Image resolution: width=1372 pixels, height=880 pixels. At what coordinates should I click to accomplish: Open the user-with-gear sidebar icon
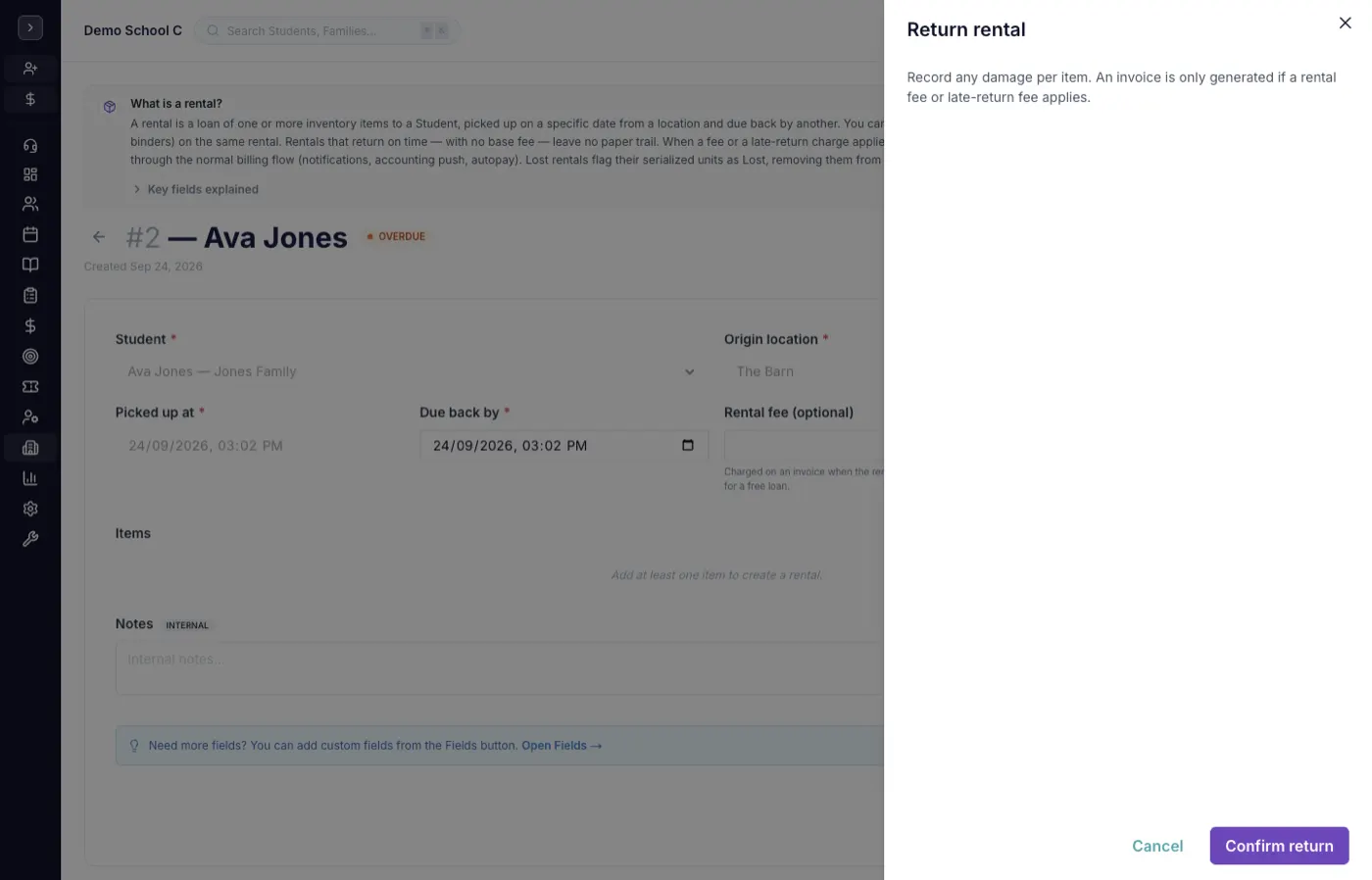(30, 417)
